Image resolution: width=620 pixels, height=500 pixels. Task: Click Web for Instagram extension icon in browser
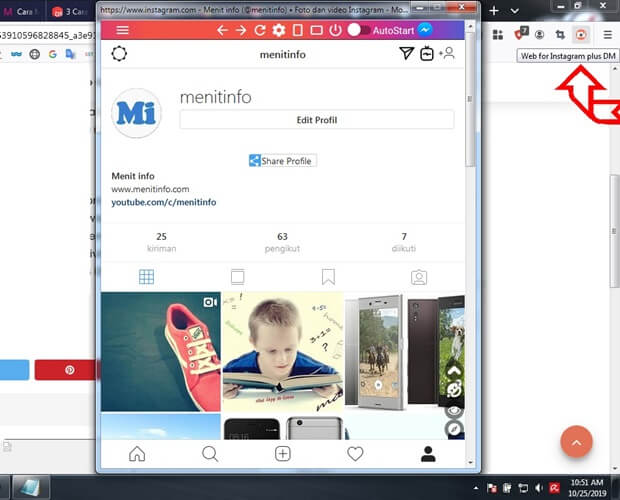581,35
